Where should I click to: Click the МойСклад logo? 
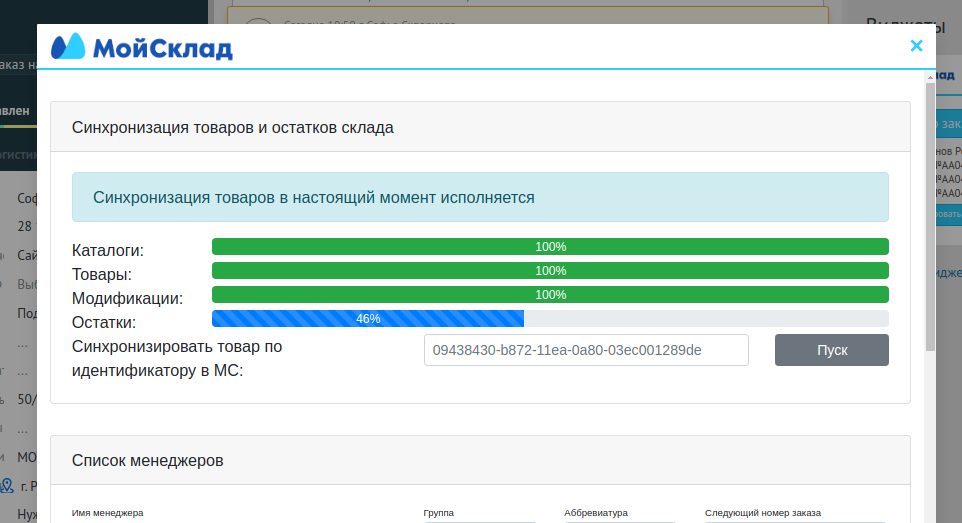(142, 47)
